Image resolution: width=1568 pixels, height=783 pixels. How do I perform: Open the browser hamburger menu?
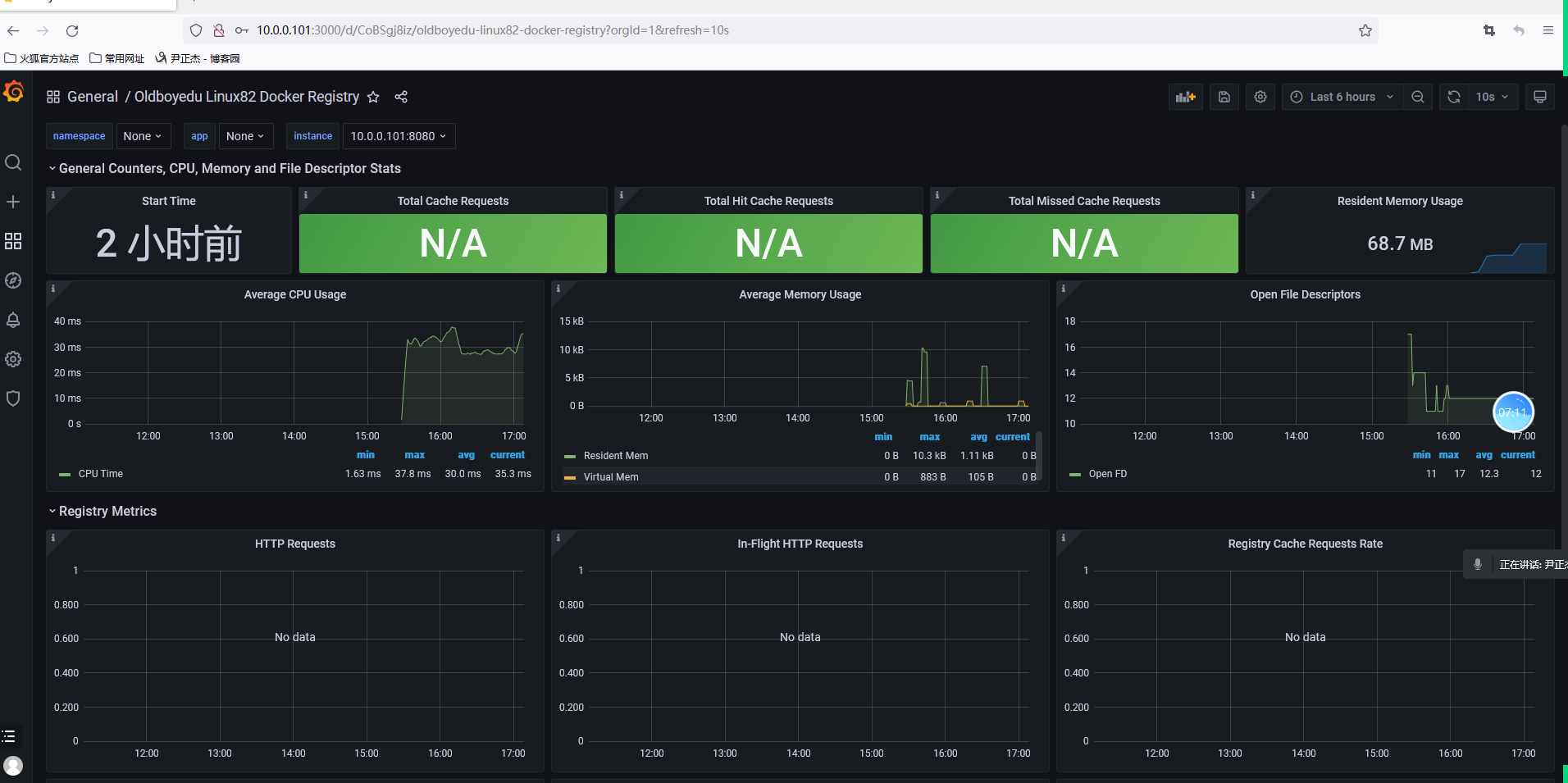coord(1548,30)
